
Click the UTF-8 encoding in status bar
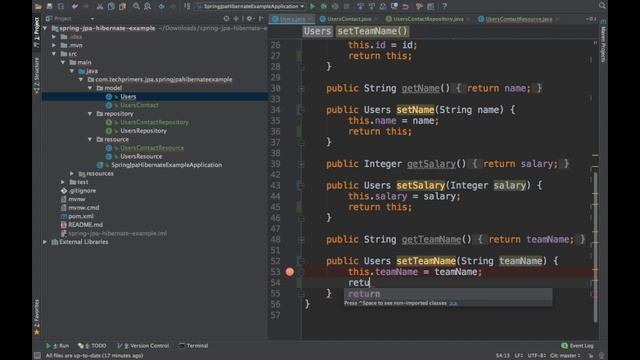pos(537,356)
